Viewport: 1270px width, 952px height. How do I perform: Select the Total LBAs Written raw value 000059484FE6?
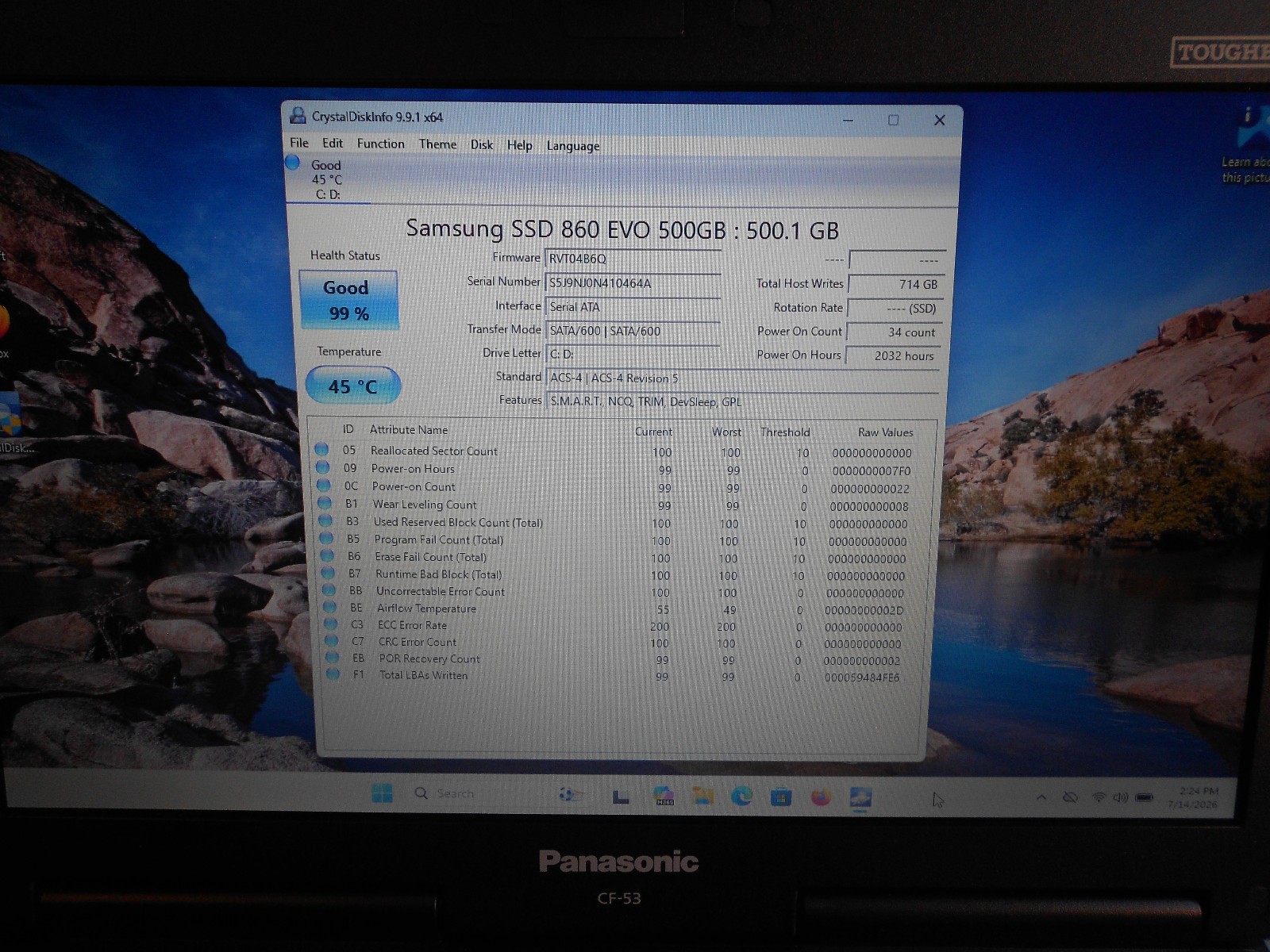pyautogui.click(x=862, y=678)
